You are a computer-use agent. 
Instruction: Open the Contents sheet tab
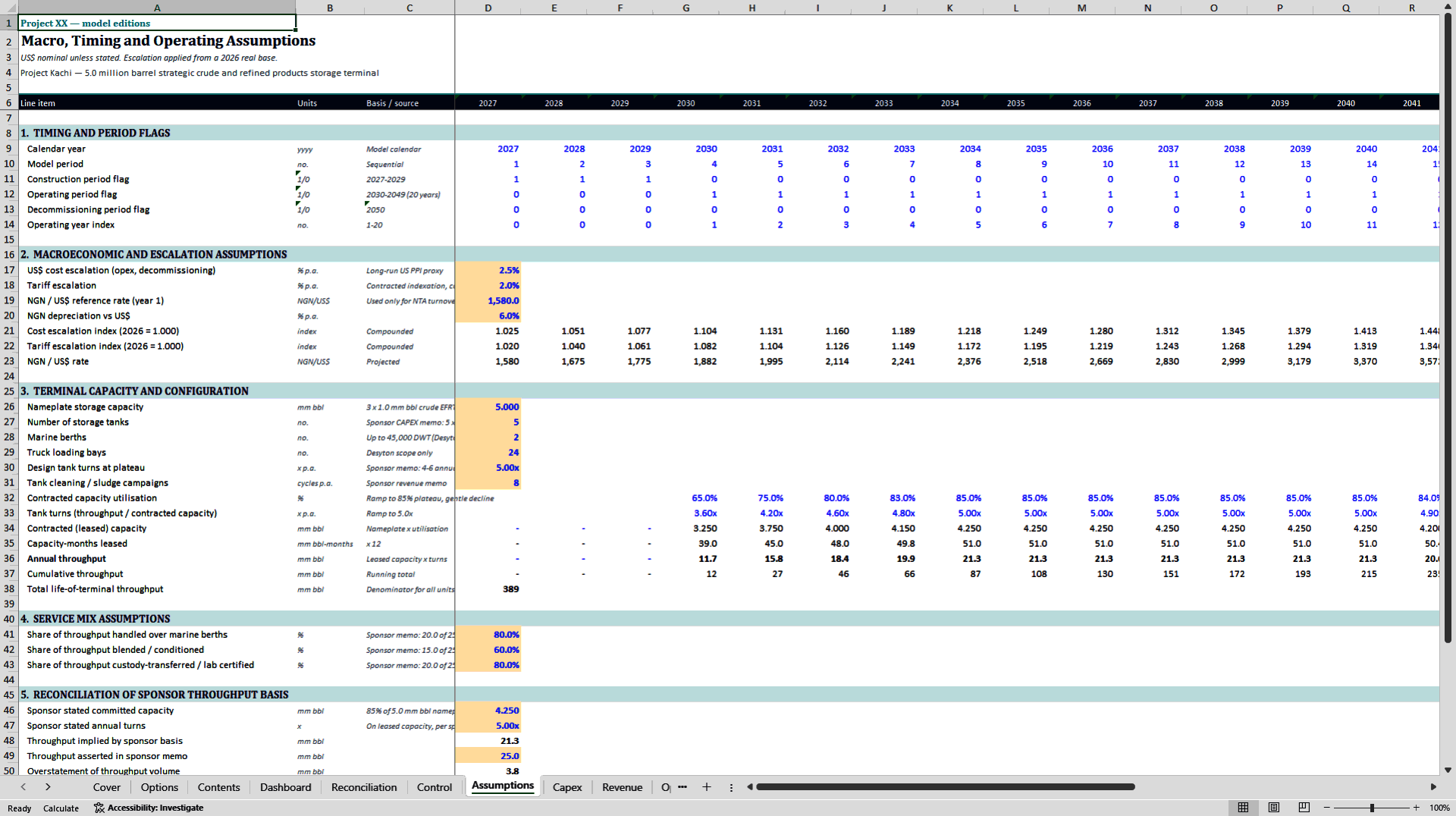coord(219,787)
